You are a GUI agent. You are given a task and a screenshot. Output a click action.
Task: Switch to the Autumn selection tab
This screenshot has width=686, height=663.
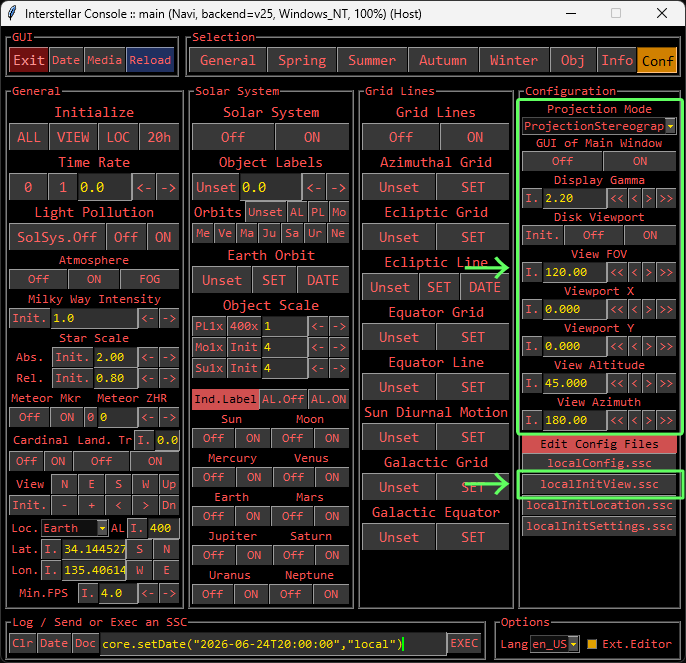pyautogui.click(x=443, y=60)
